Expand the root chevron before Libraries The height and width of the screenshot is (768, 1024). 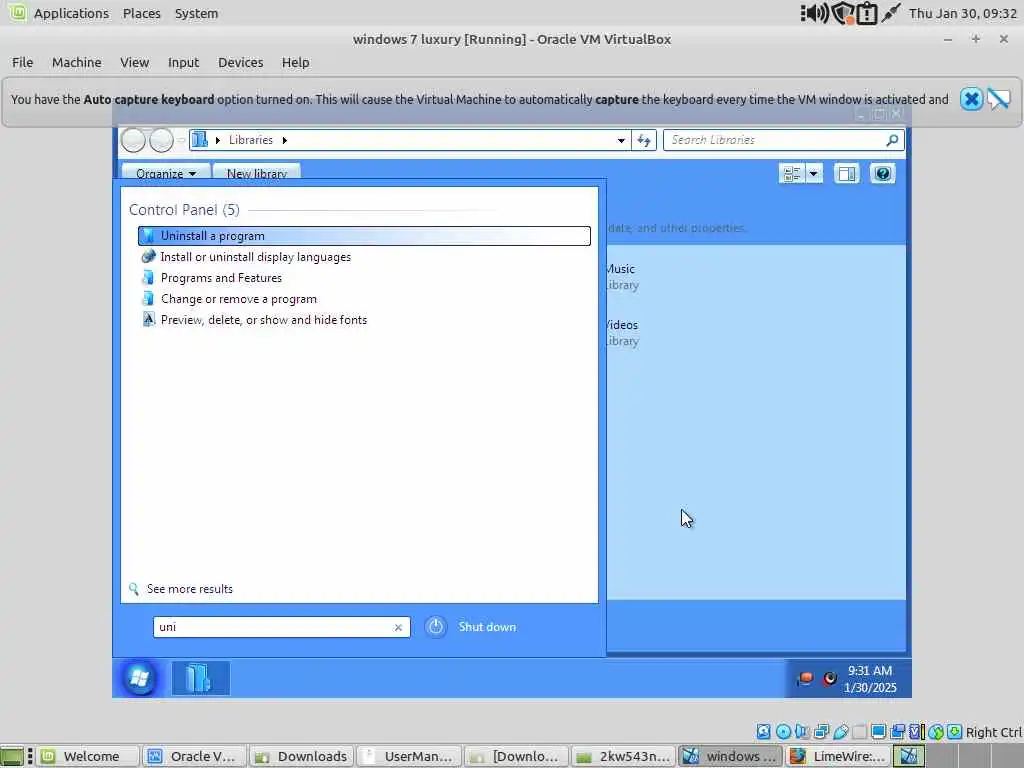click(x=217, y=140)
